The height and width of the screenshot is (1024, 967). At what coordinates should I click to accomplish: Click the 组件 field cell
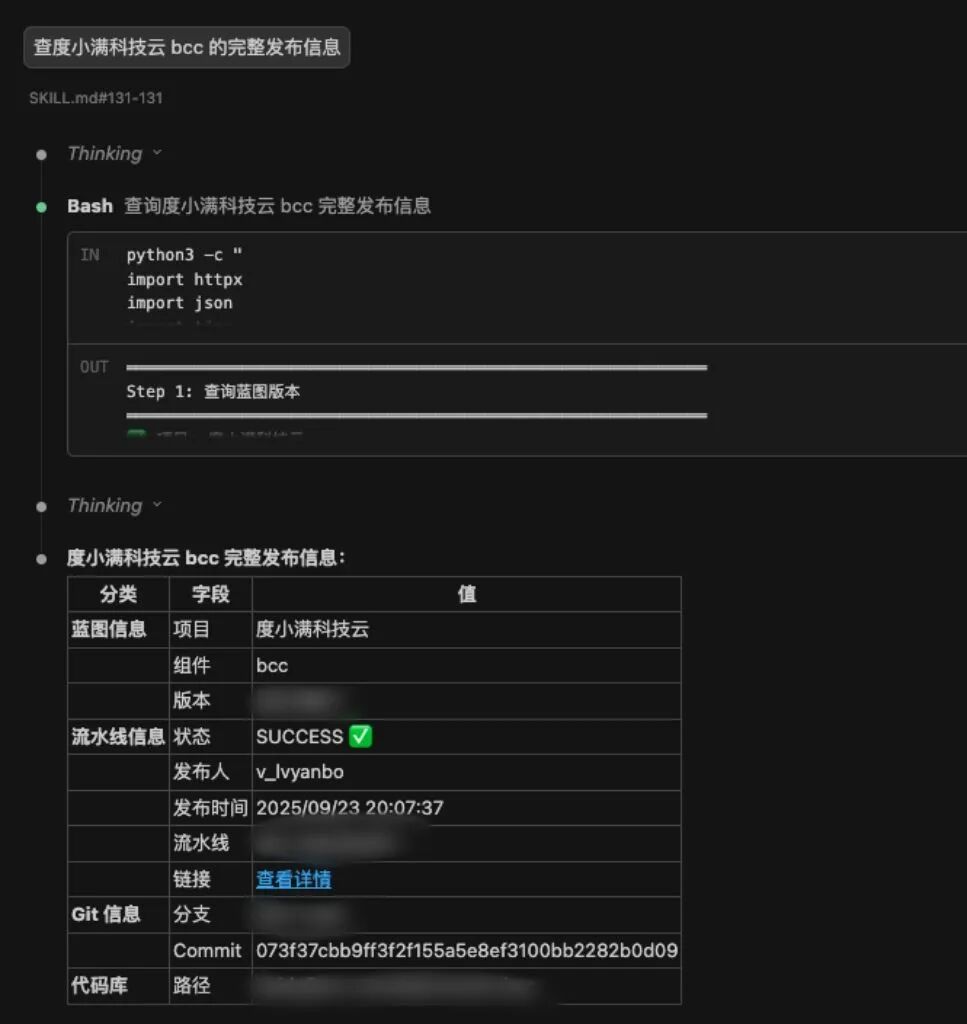click(210, 665)
